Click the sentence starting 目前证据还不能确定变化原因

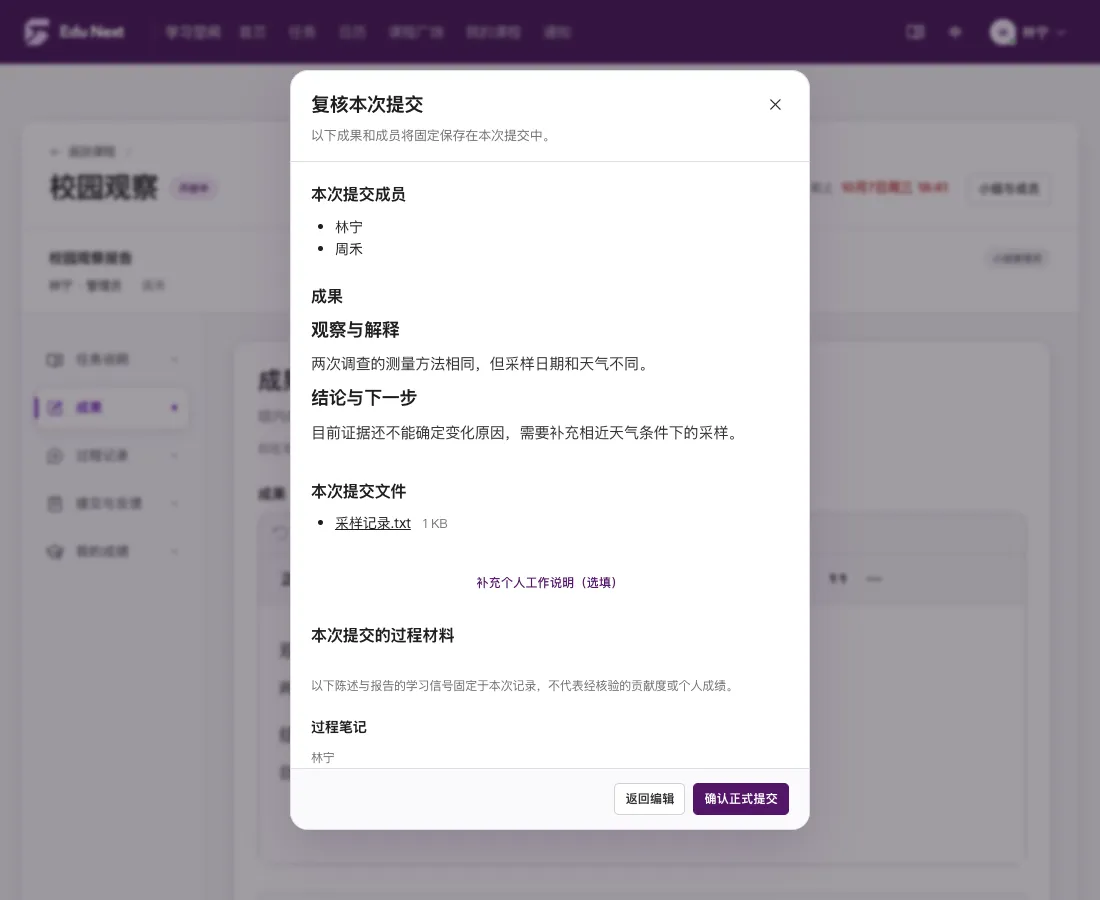(x=527, y=433)
